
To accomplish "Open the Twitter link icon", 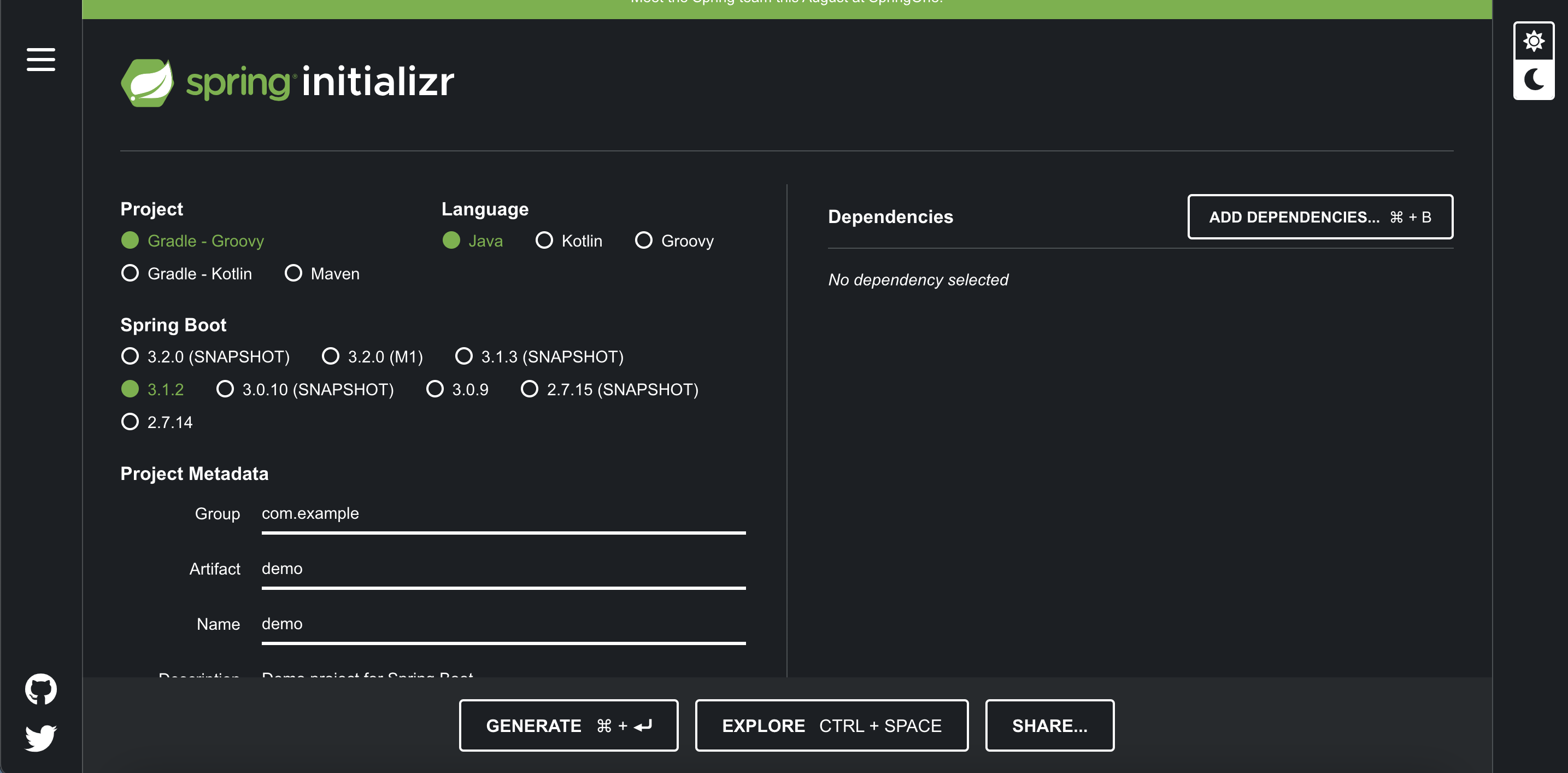I will click(41, 737).
